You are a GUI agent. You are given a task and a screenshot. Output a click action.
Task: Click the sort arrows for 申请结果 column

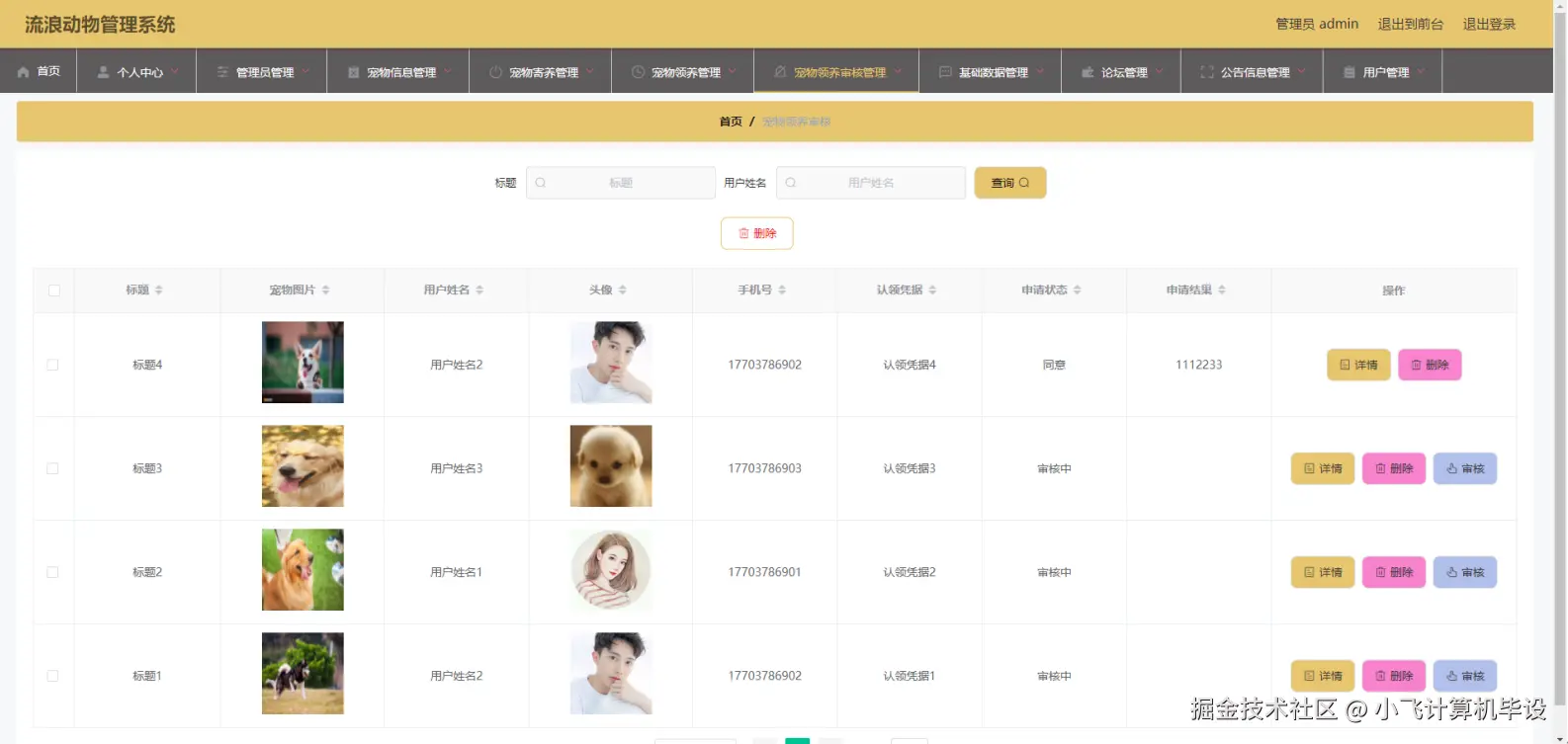click(1221, 290)
